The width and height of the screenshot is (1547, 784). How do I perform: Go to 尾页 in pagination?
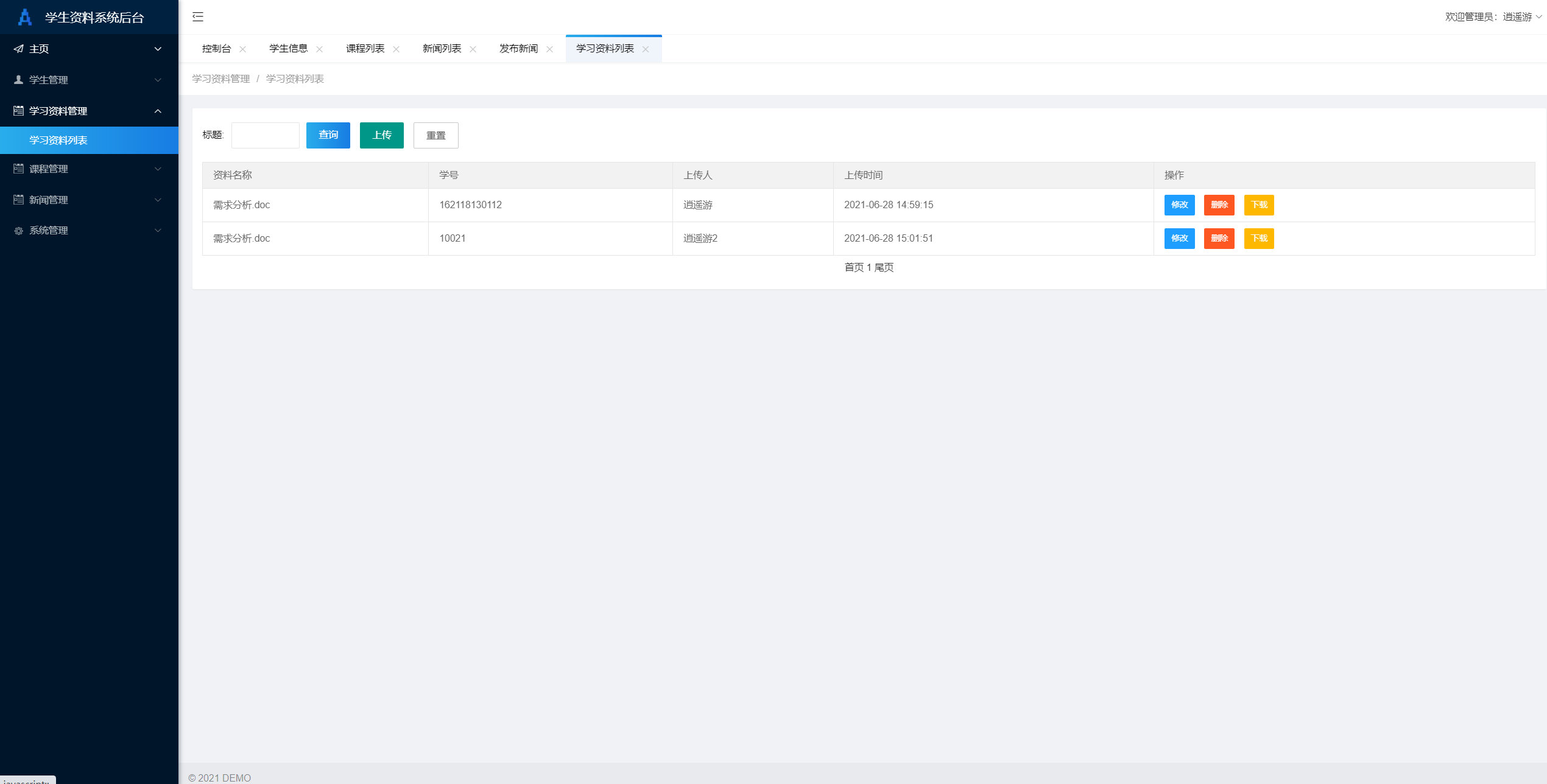[884, 267]
